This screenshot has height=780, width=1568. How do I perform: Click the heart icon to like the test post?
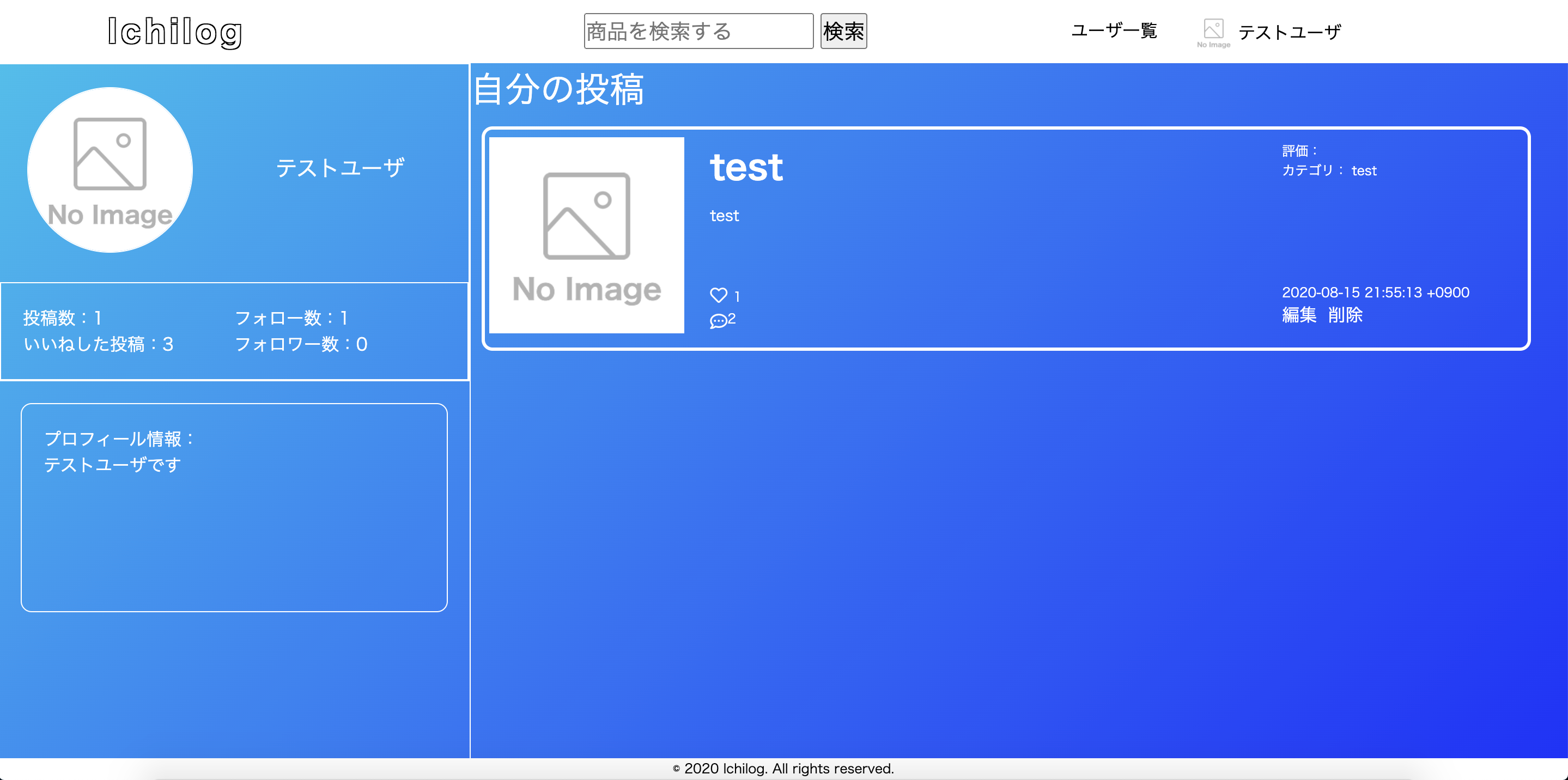coord(719,295)
